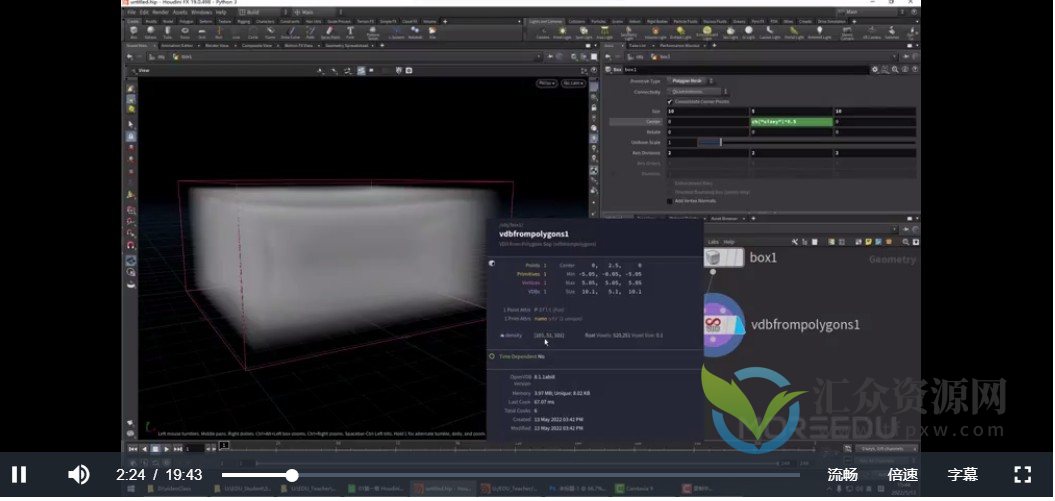
Task: Click the 字幕 subtitles button
Action: 962,474
